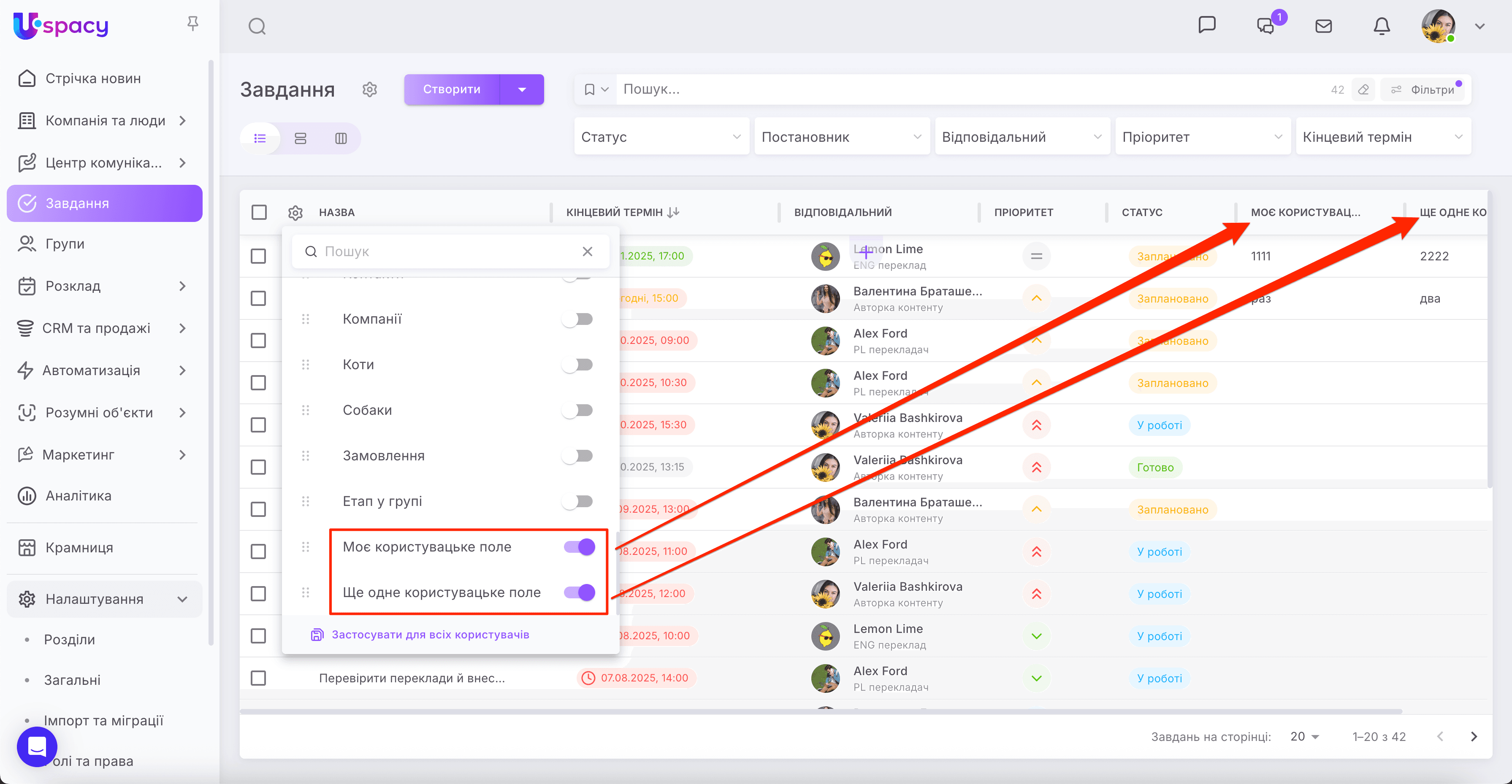Screen dimensions: 1512x784
Task: Check the select-all checkbox in header
Action: [x=259, y=212]
